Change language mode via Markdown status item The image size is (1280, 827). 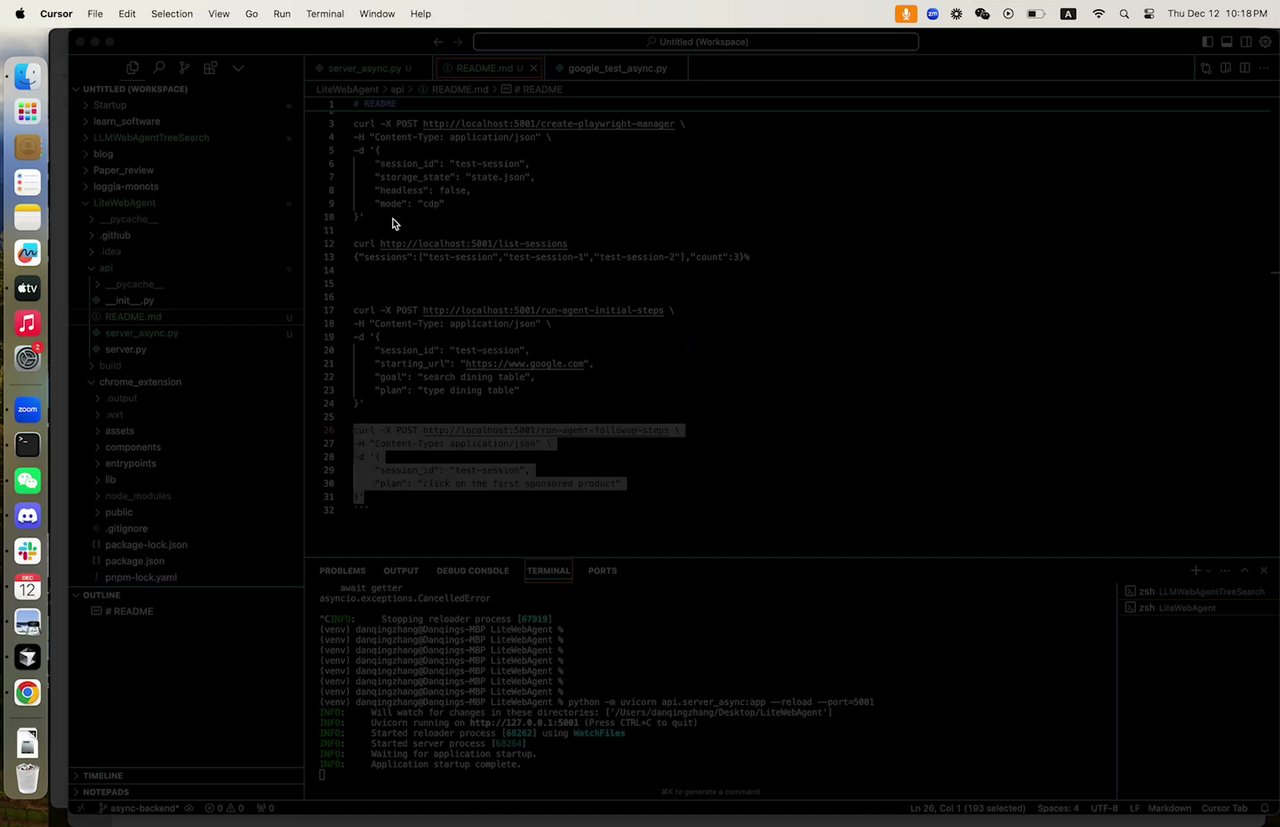click(x=1169, y=808)
